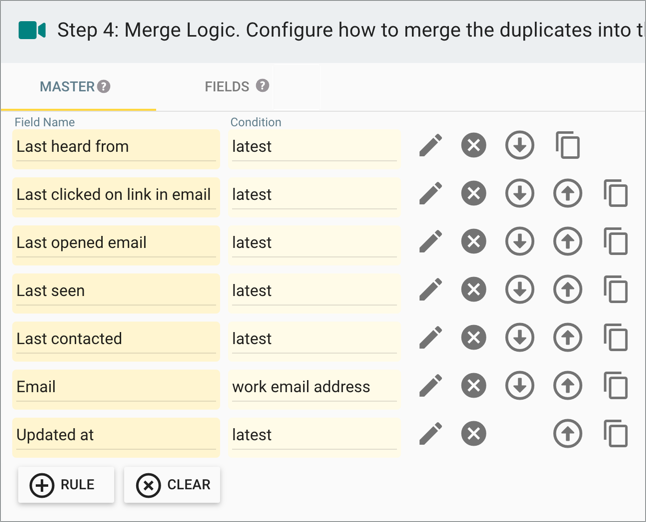
Task: Click the 'latest' condition for Last contacted
Action: [x=314, y=339]
